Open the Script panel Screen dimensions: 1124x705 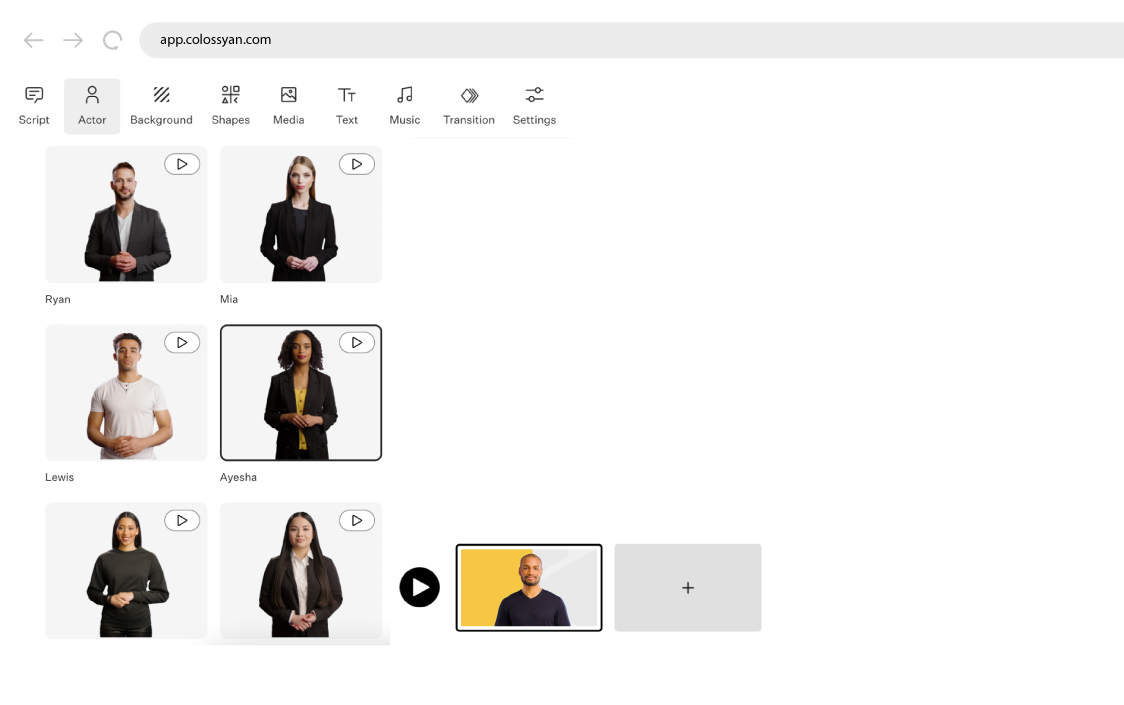(33, 105)
